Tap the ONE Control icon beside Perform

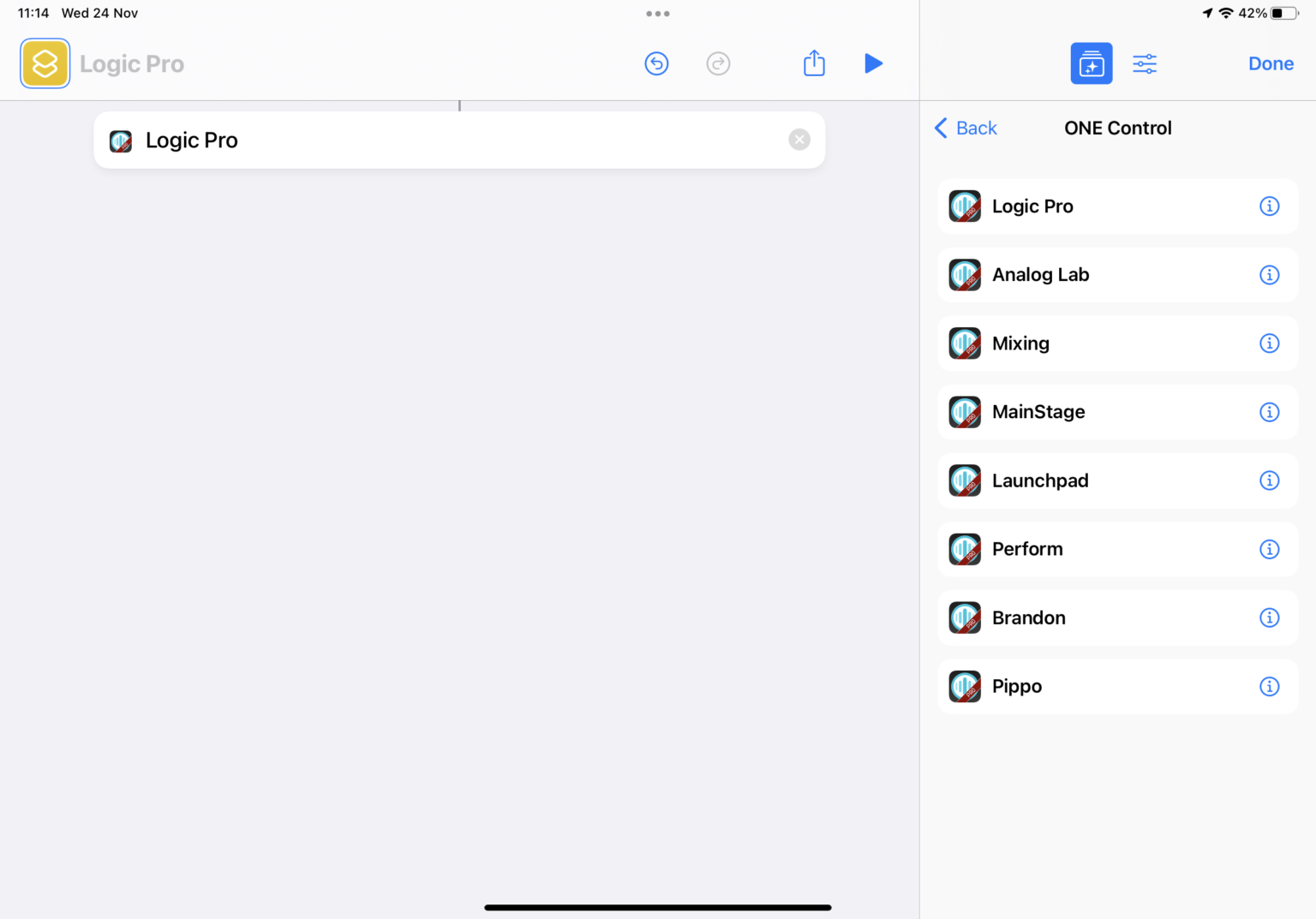(965, 549)
